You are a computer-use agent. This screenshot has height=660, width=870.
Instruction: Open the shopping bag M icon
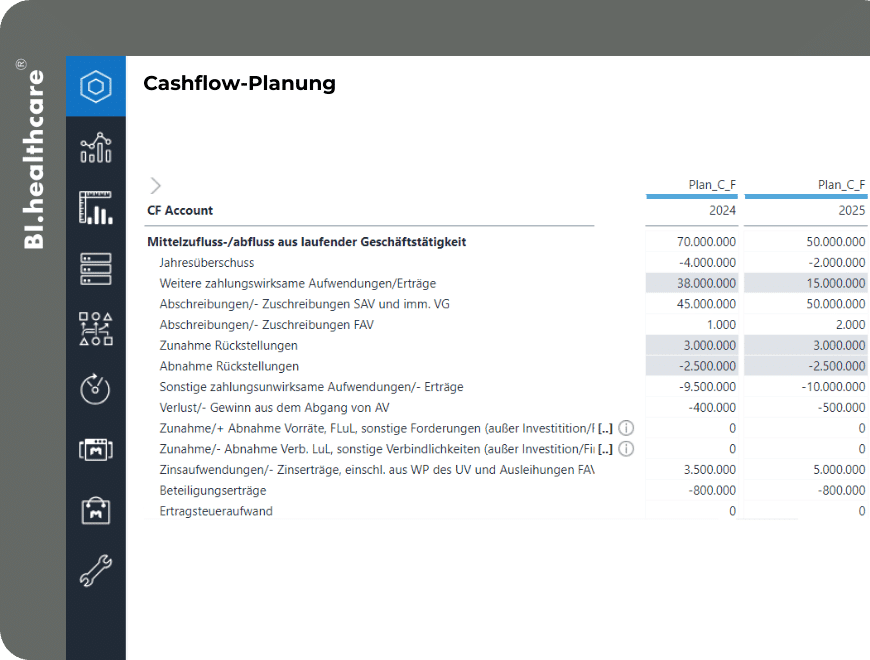96,510
